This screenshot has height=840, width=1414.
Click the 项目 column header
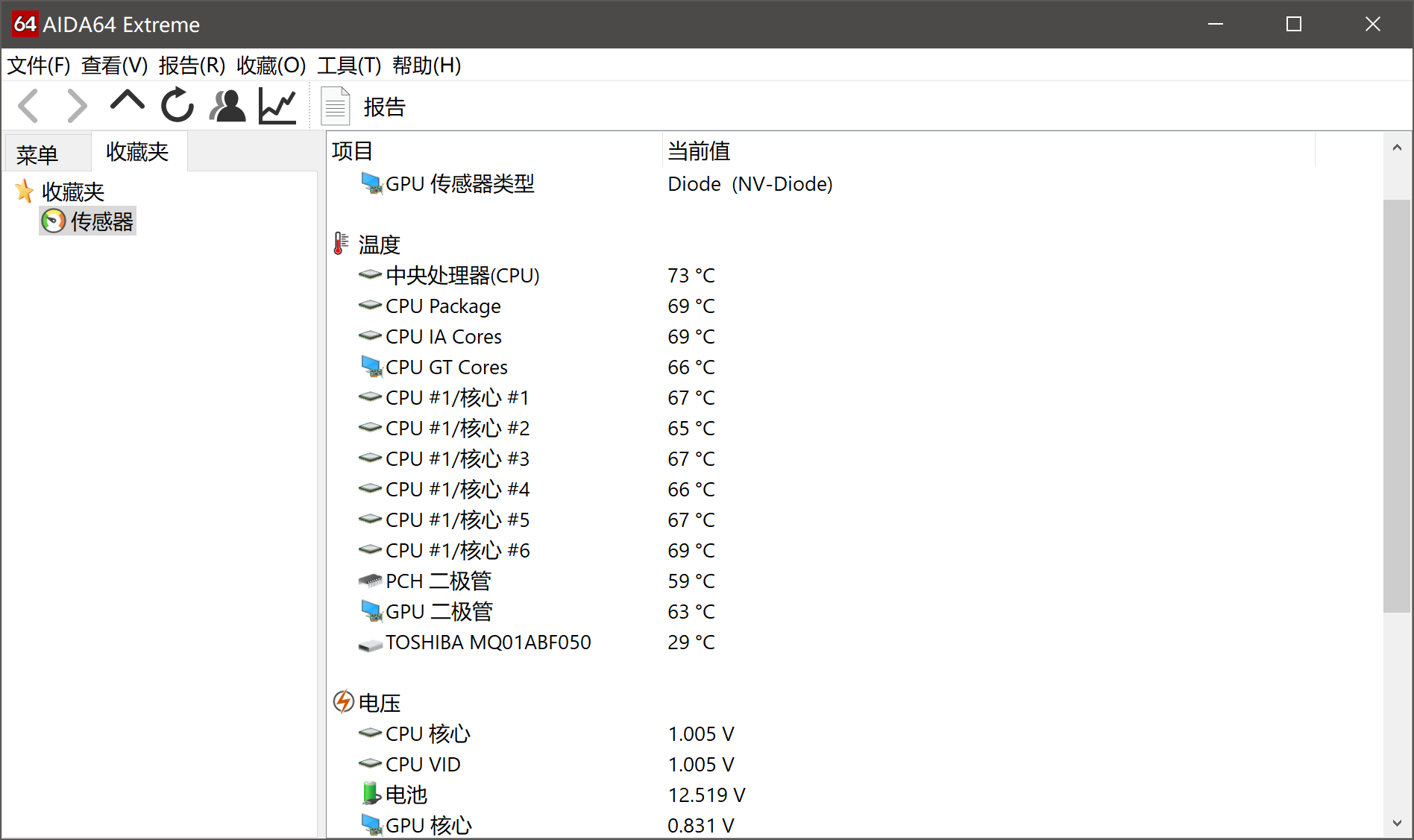coord(494,151)
